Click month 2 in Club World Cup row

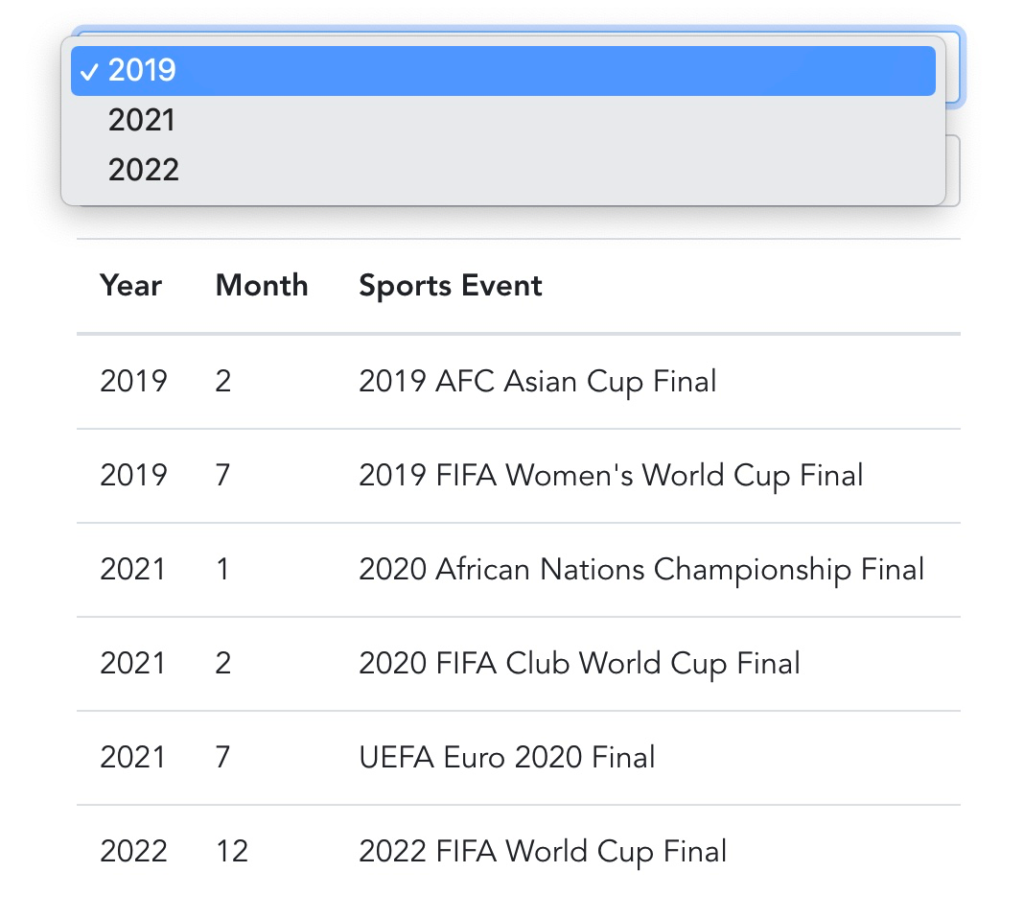(x=223, y=663)
